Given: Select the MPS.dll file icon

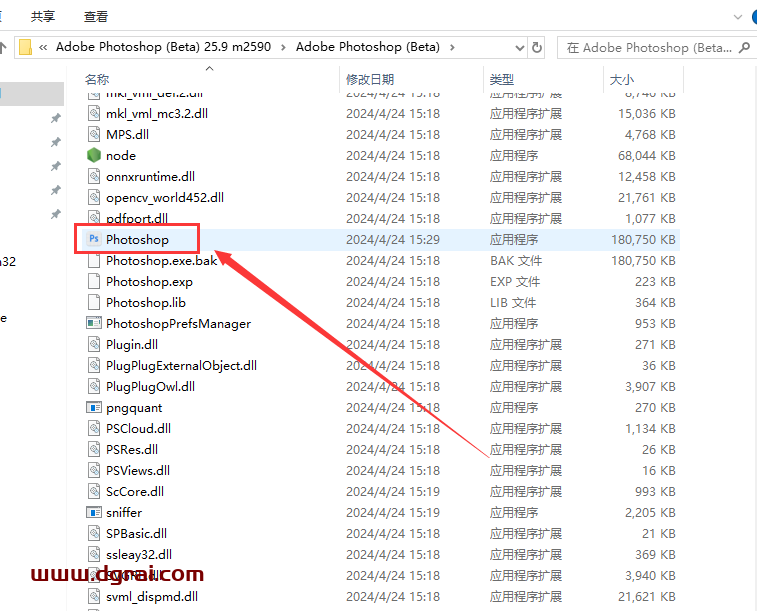Looking at the screenshot, I should click(94, 134).
